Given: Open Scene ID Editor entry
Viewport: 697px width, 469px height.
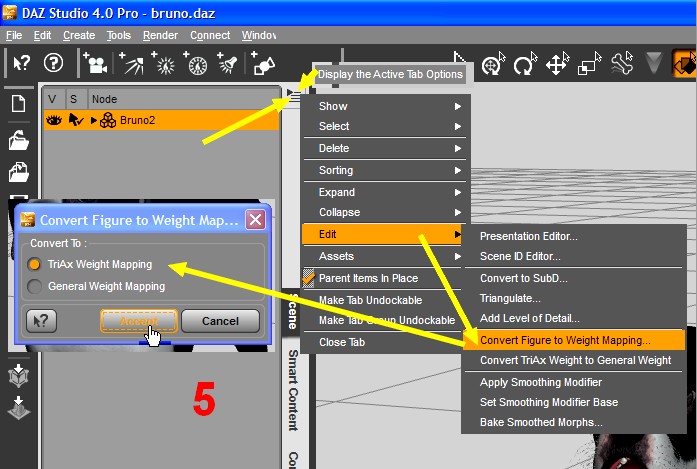Looking at the screenshot, I should click(573, 256).
